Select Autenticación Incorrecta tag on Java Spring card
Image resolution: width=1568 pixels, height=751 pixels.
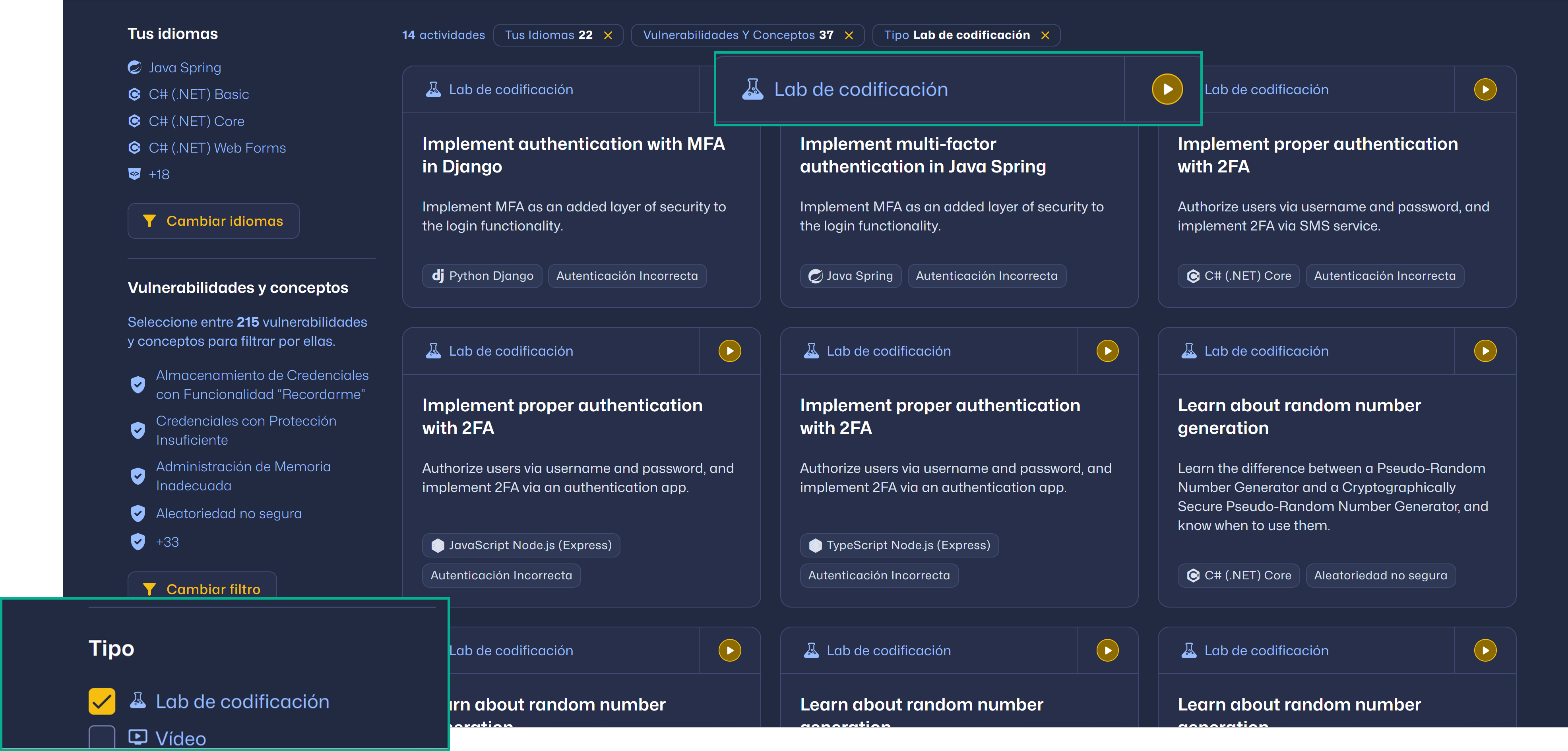pyautogui.click(x=987, y=276)
